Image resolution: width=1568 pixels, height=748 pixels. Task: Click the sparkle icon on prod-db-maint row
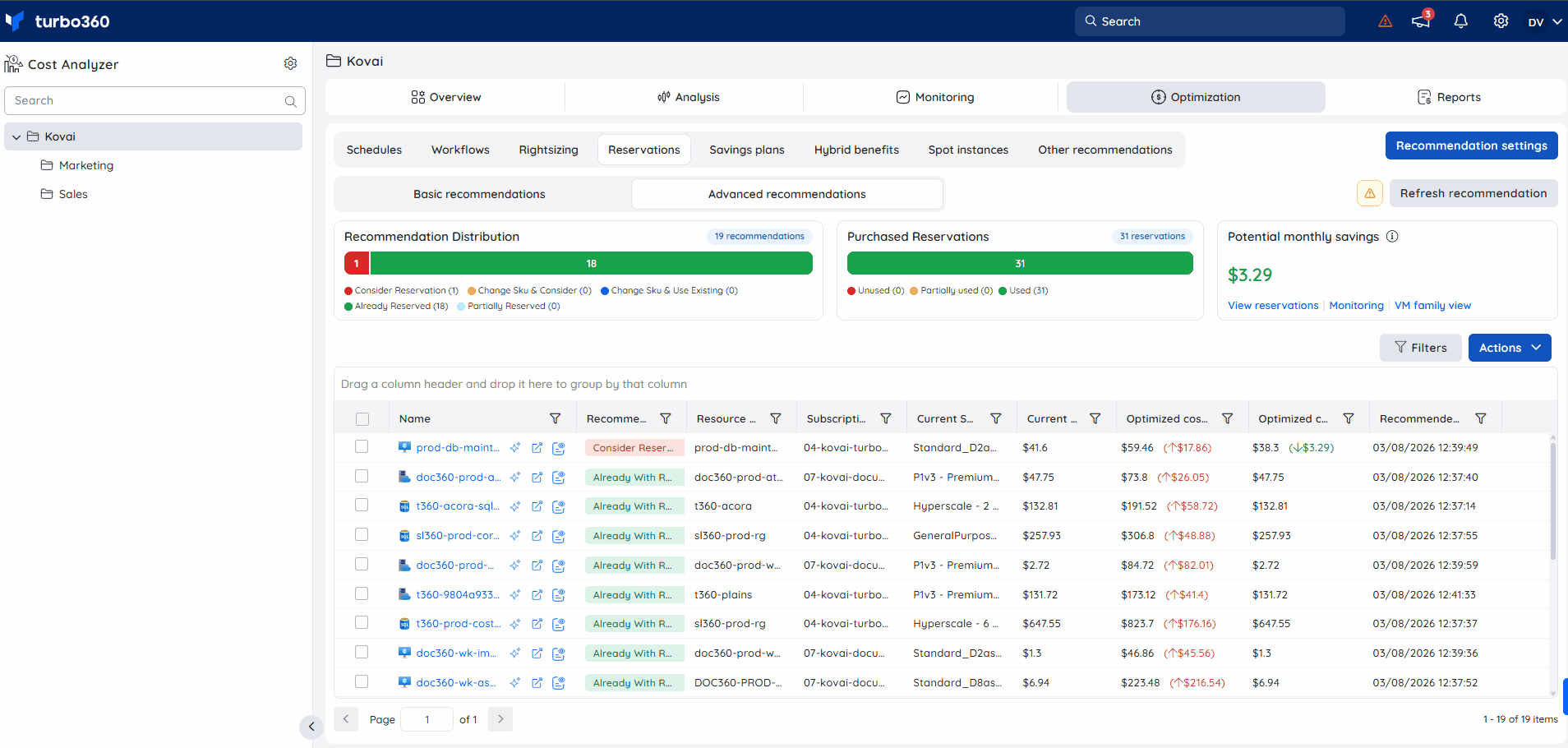pyautogui.click(x=515, y=448)
